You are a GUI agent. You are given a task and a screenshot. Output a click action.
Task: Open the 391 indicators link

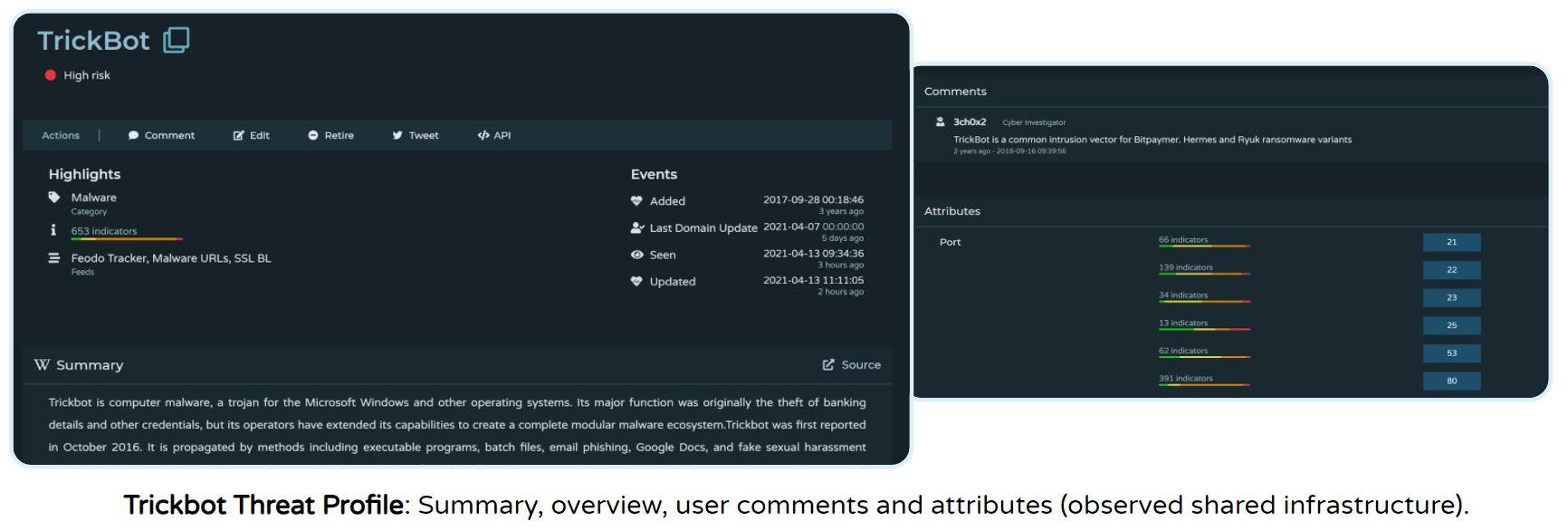tap(1186, 379)
